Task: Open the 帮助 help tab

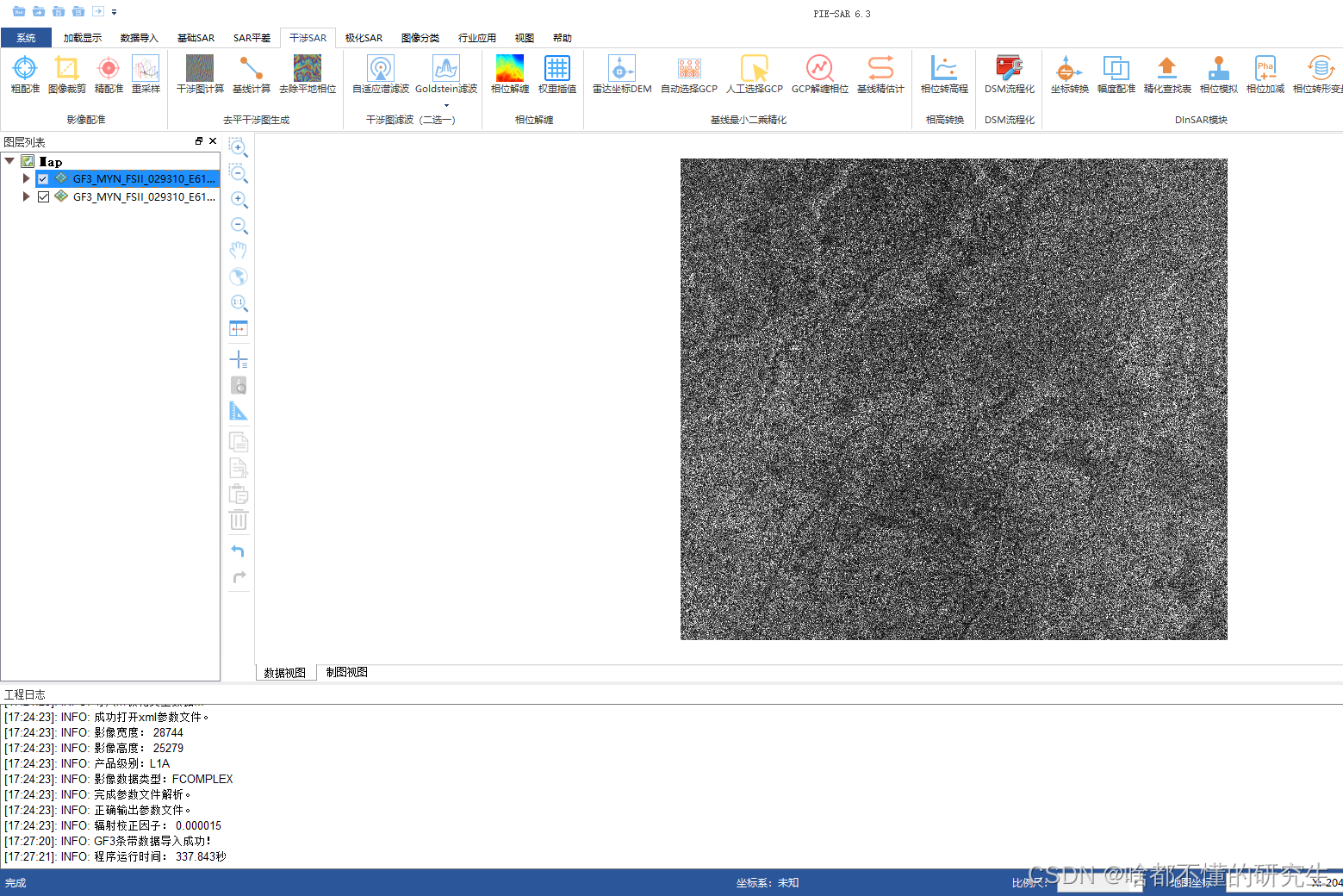Action: coord(563,38)
